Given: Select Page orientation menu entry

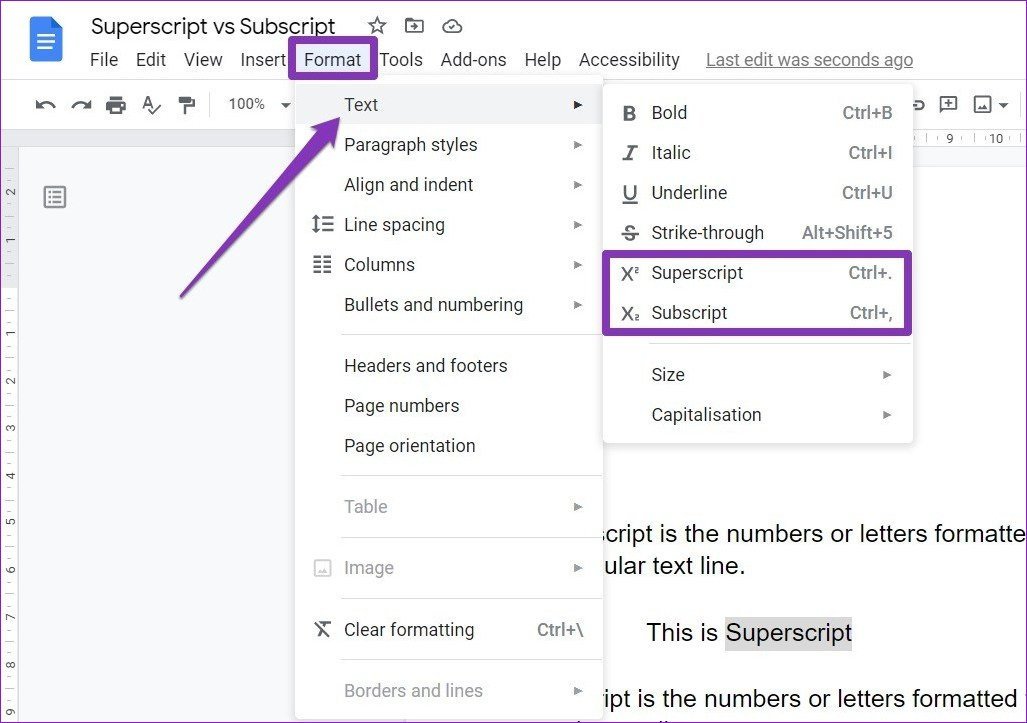Looking at the screenshot, I should [x=449, y=445].
